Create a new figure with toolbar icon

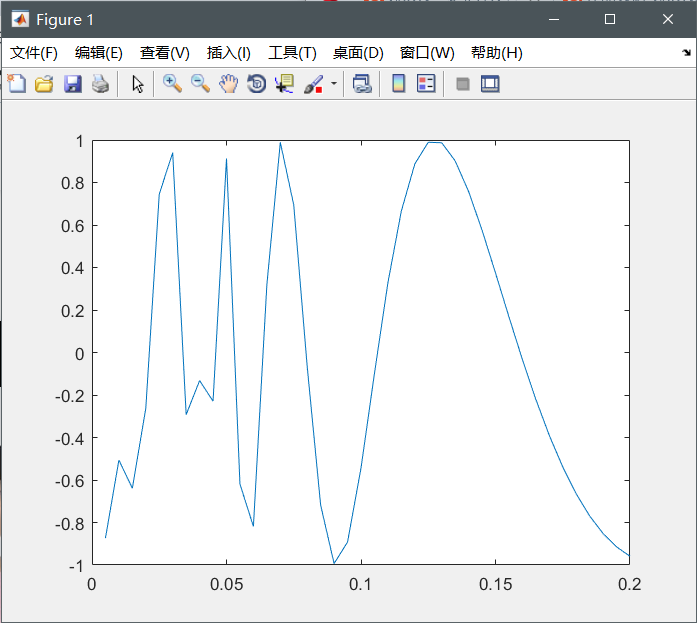point(17,84)
